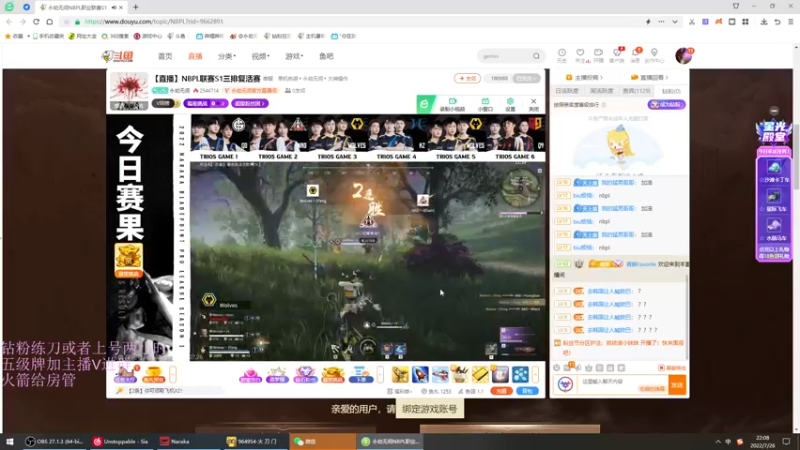Click the blue 下载 activity icon

tap(360, 375)
